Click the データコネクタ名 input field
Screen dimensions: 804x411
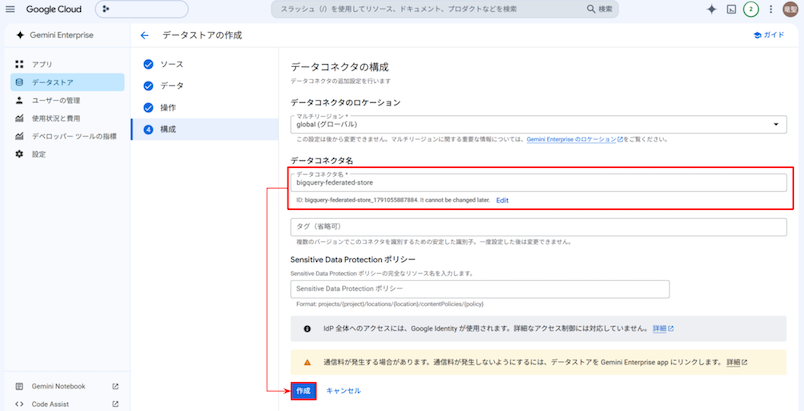[538, 182]
